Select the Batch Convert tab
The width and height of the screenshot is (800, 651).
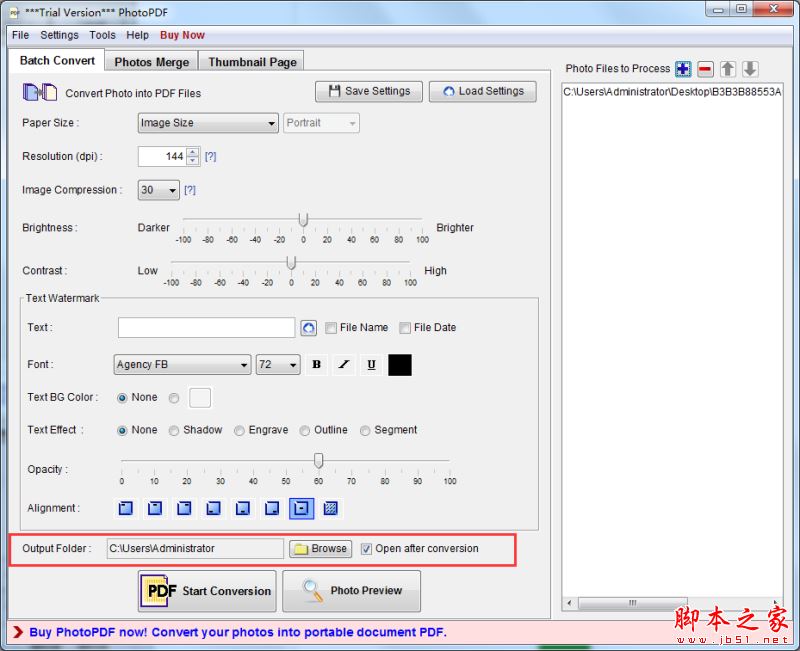(x=57, y=60)
